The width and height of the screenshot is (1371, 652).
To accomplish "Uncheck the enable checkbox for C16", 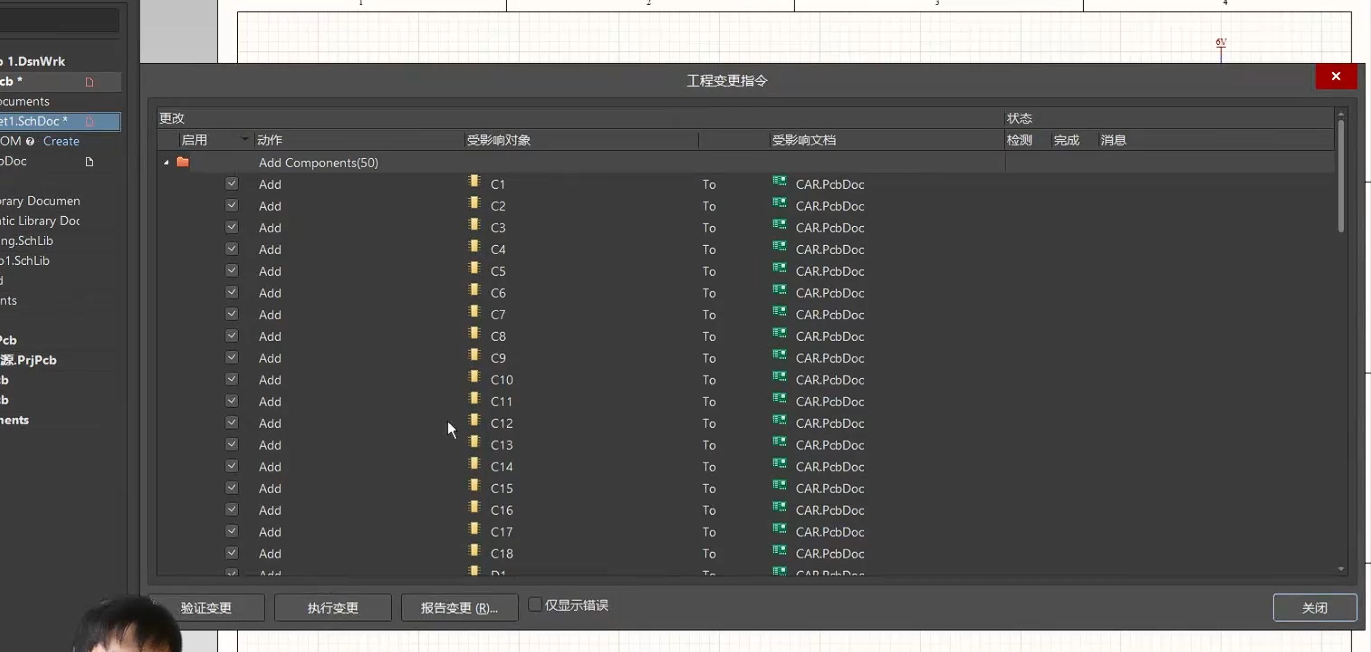I will (232, 509).
